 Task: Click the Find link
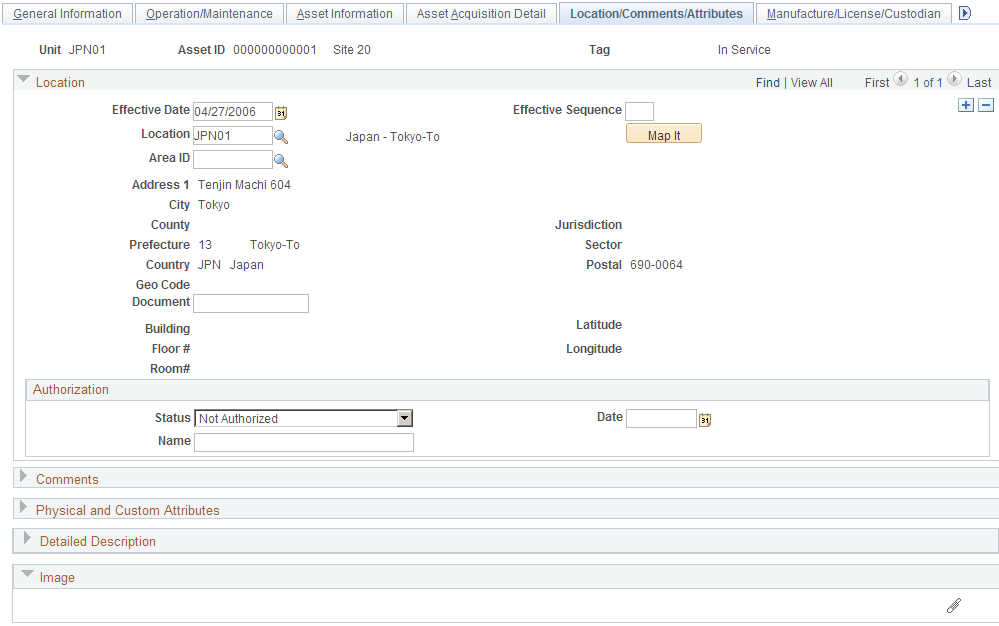[768, 83]
